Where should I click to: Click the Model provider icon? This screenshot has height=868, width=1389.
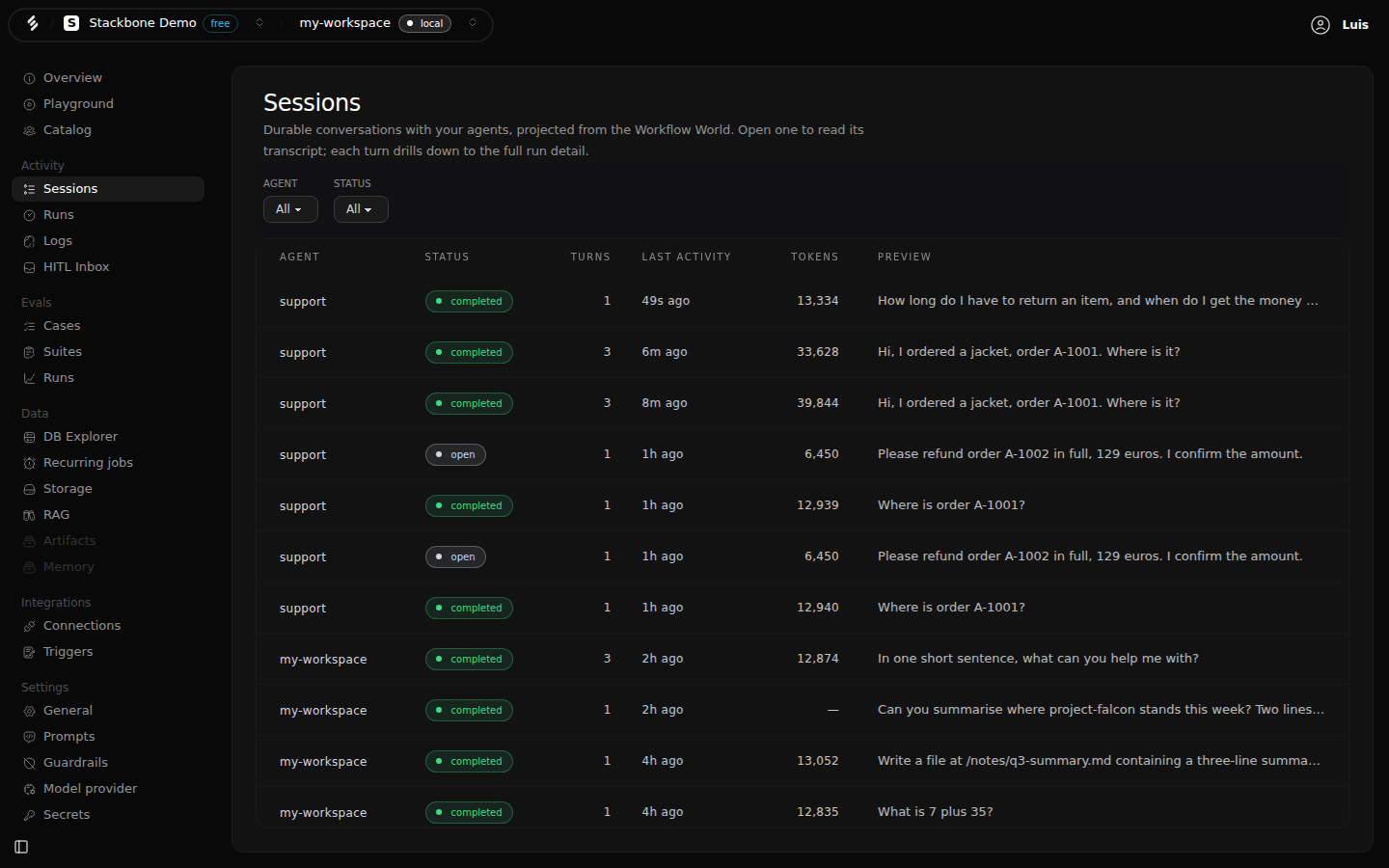[x=29, y=789]
